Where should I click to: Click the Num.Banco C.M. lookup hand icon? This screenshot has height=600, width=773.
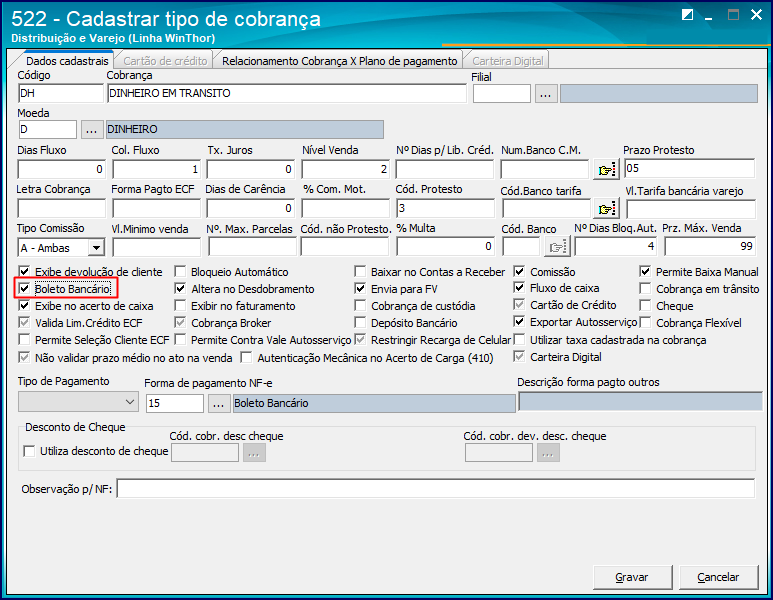point(606,170)
